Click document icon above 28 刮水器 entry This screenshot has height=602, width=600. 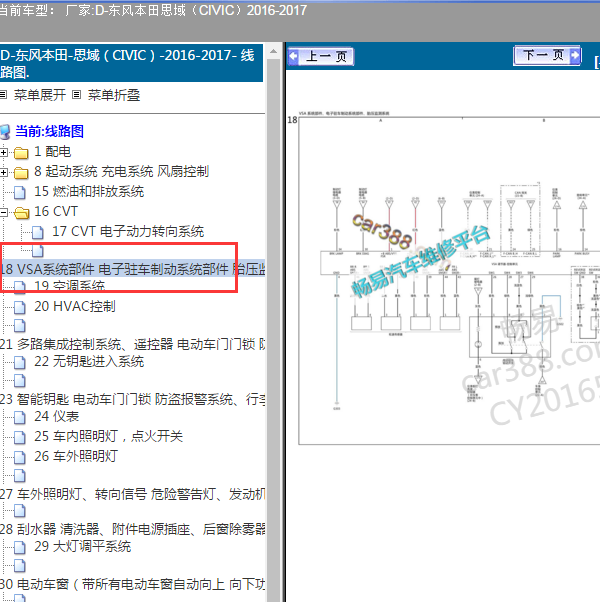pyautogui.click(x=20, y=511)
